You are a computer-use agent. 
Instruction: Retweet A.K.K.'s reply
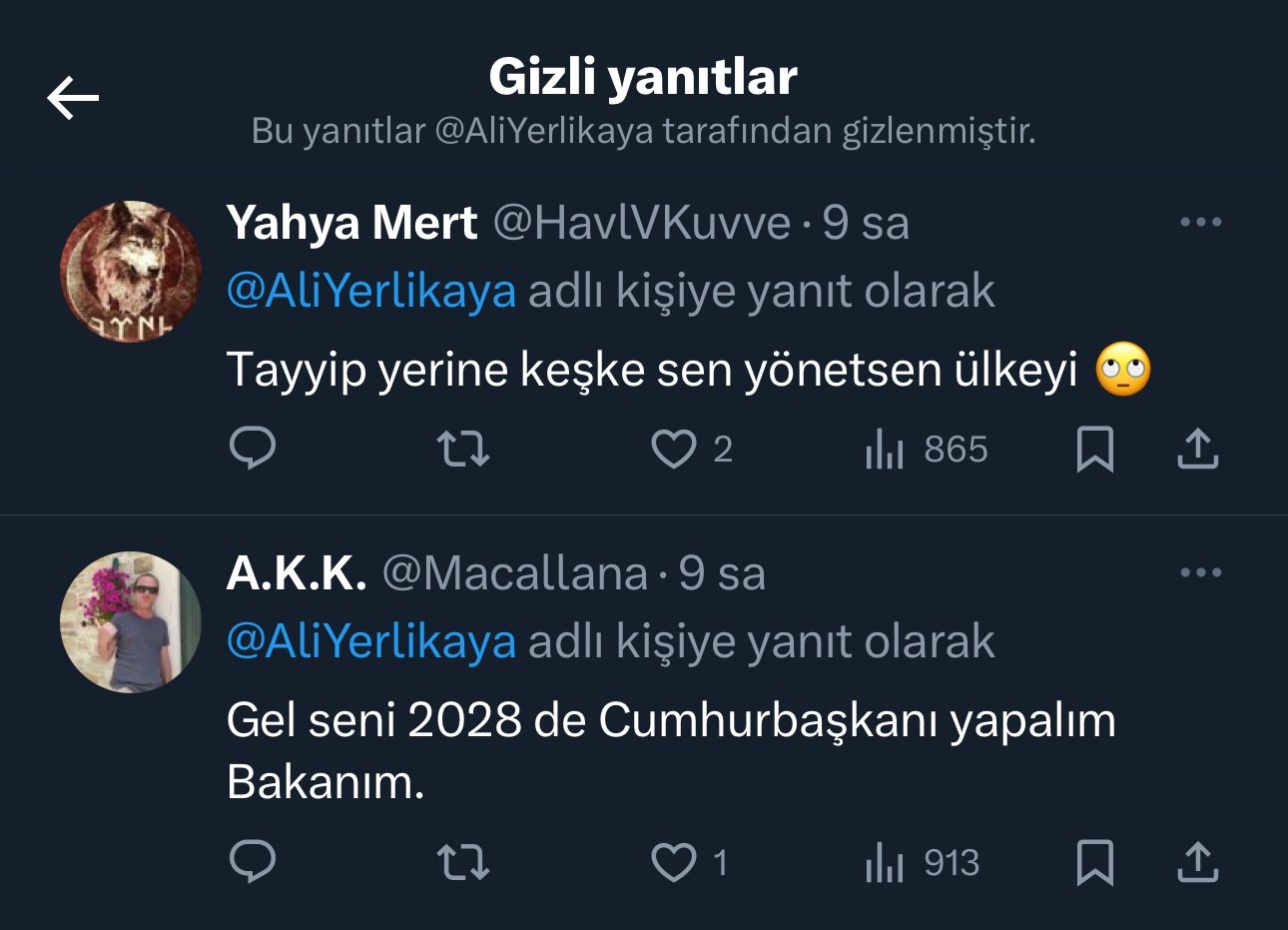(464, 862)
